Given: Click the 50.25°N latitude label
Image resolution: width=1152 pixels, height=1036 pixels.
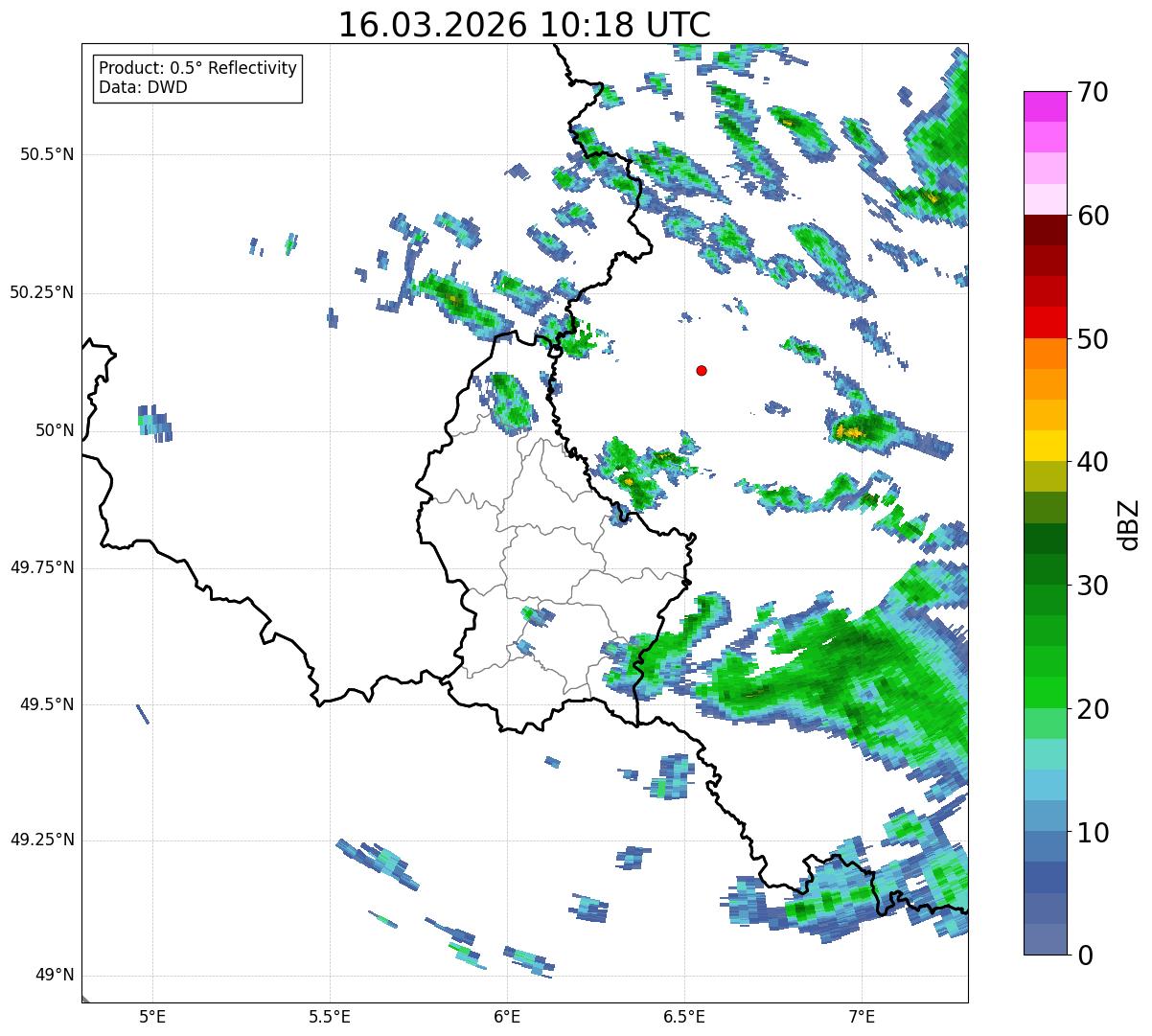Looking at the screenshot, I should coord(41,292).
